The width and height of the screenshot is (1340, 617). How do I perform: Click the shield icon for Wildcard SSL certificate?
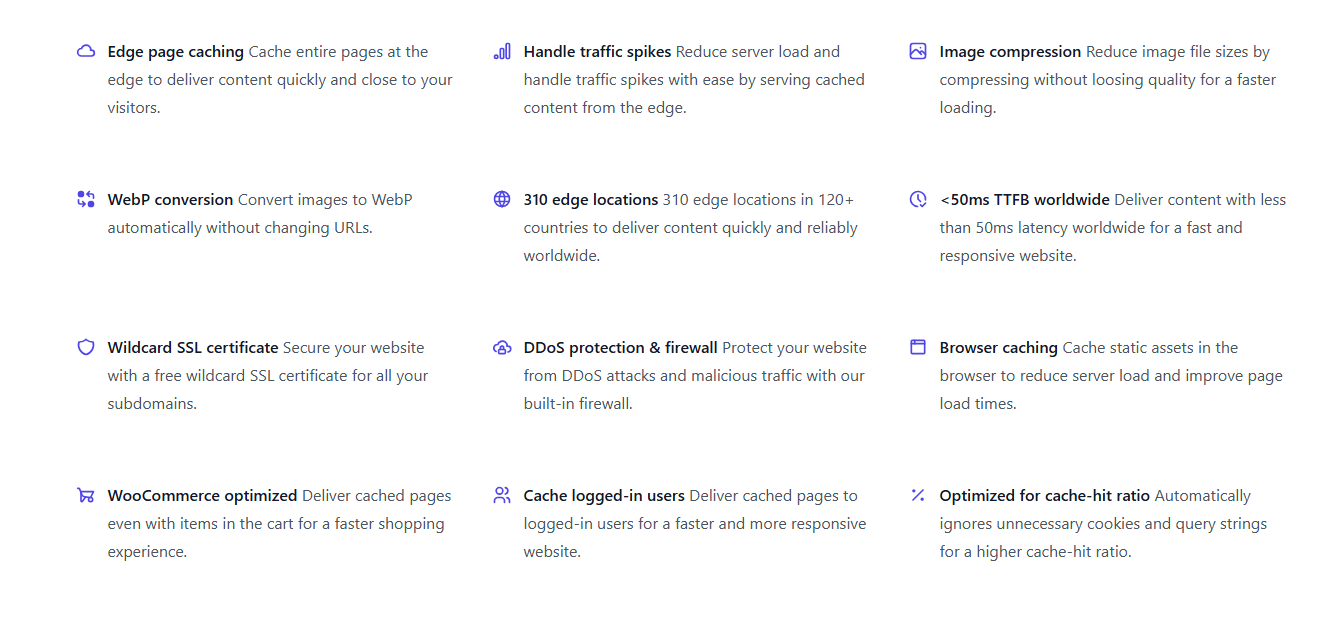(86, 347)
